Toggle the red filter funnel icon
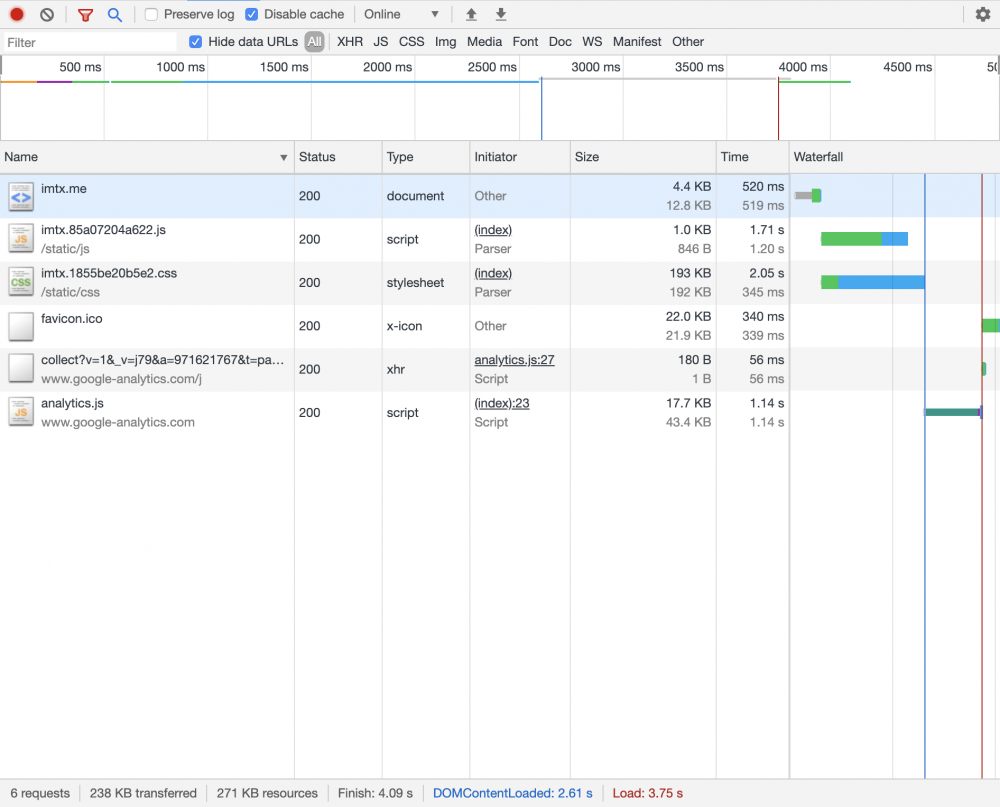 [x=85, y=15]
